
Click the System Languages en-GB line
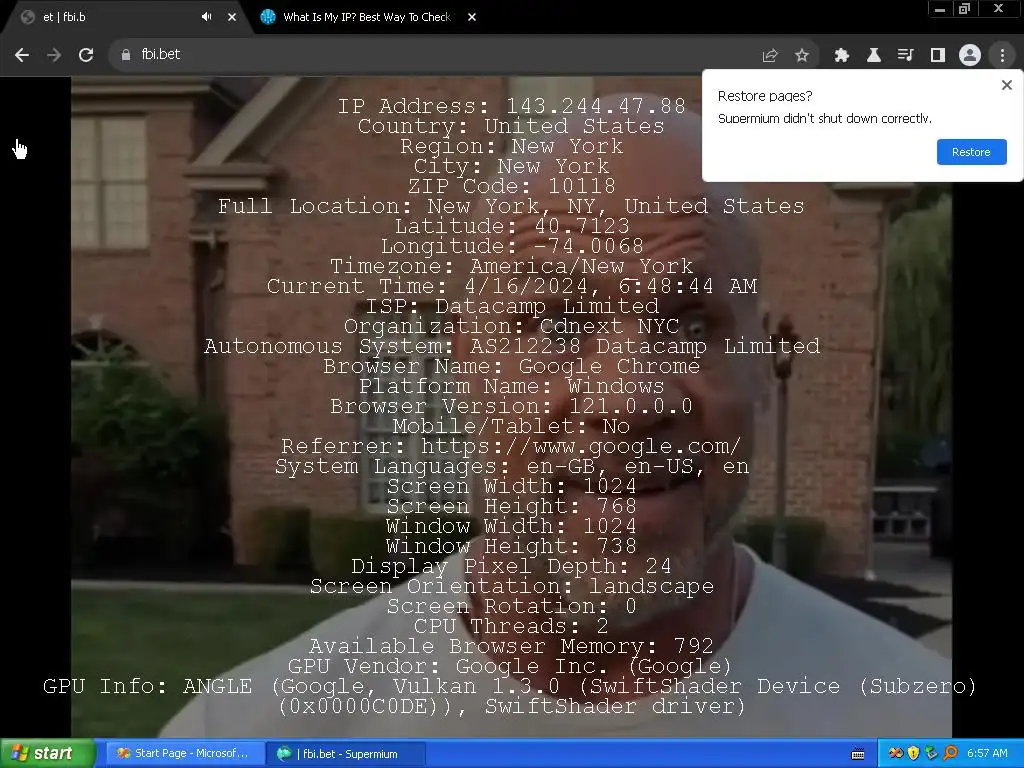point(512,466)
